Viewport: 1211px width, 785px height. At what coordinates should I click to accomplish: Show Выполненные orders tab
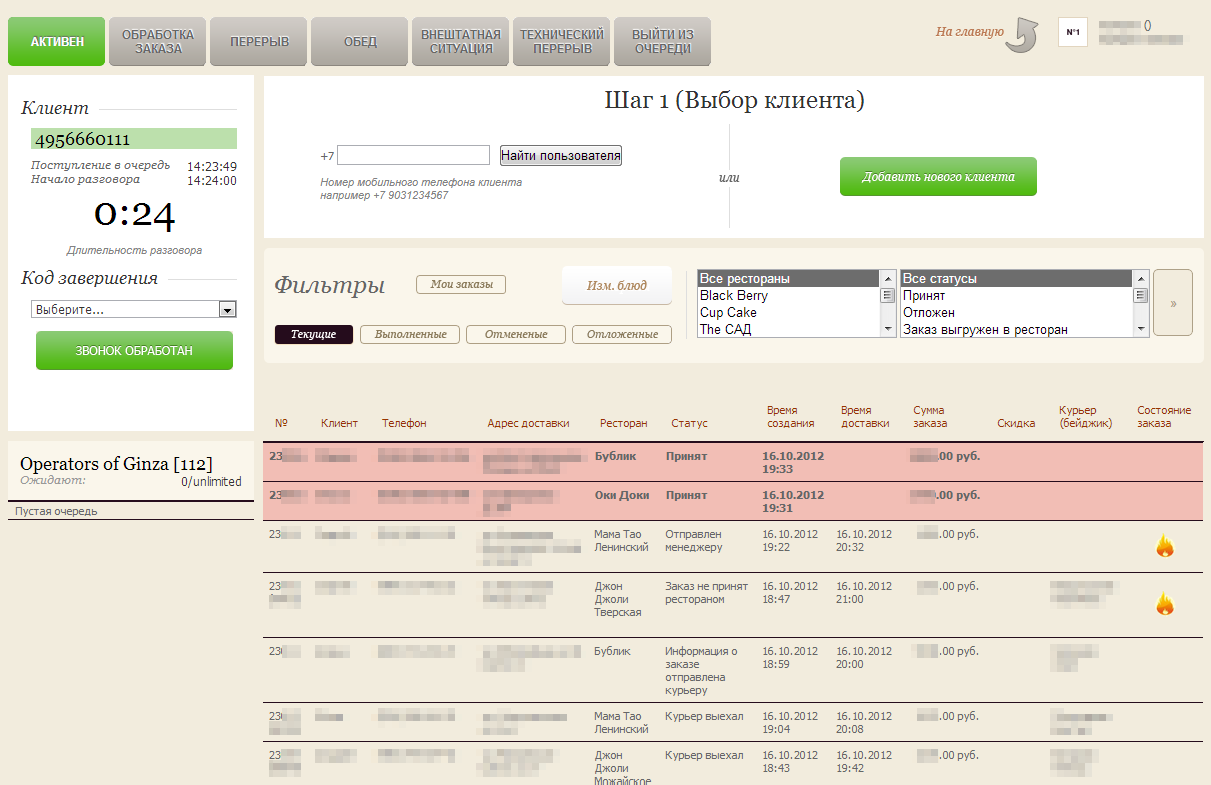tap(410, 334)
